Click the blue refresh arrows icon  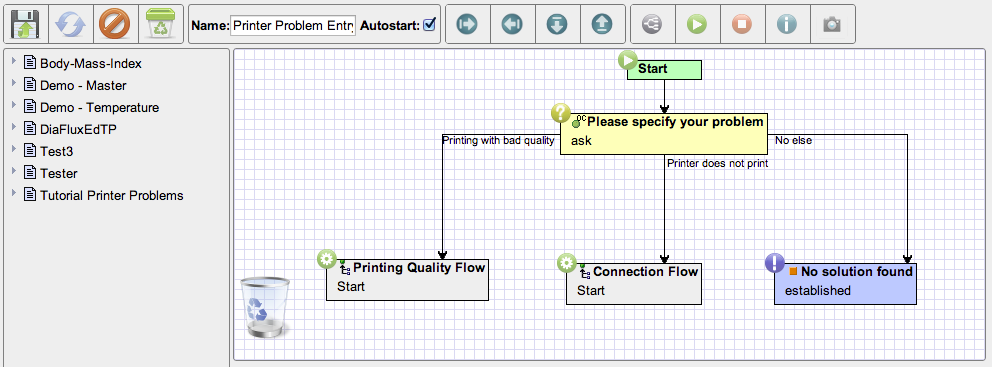click(x=70, y=24)
